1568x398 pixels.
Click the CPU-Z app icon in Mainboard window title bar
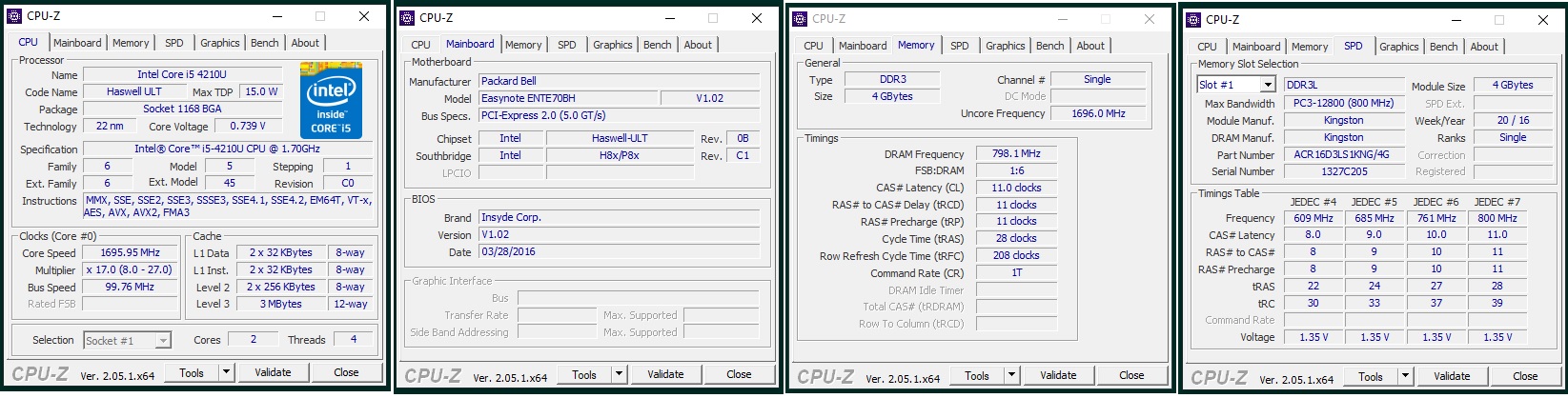click(x=407, y=17)
